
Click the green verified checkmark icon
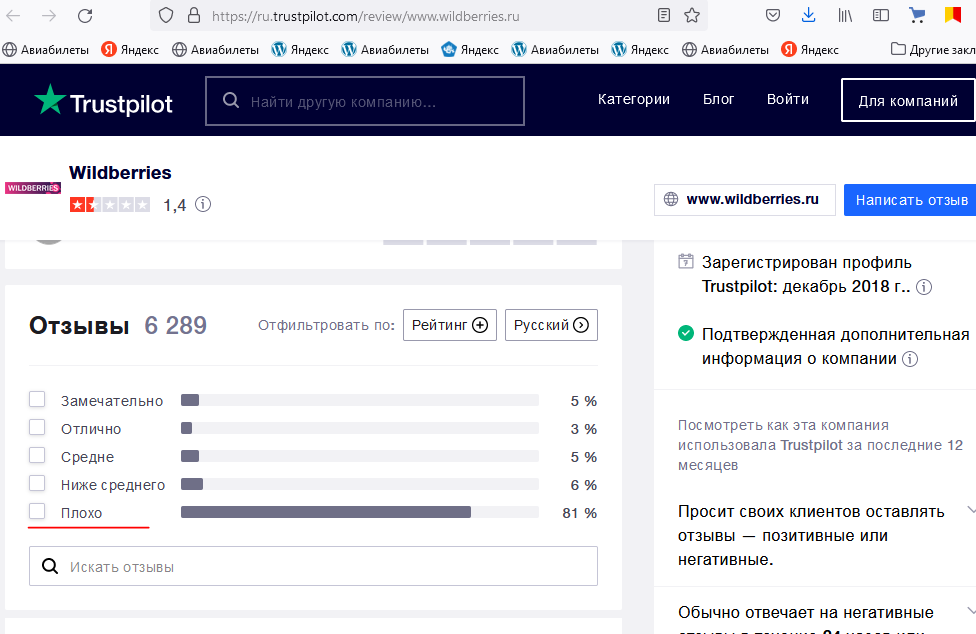pyautogui.click(x=686, y=335)
